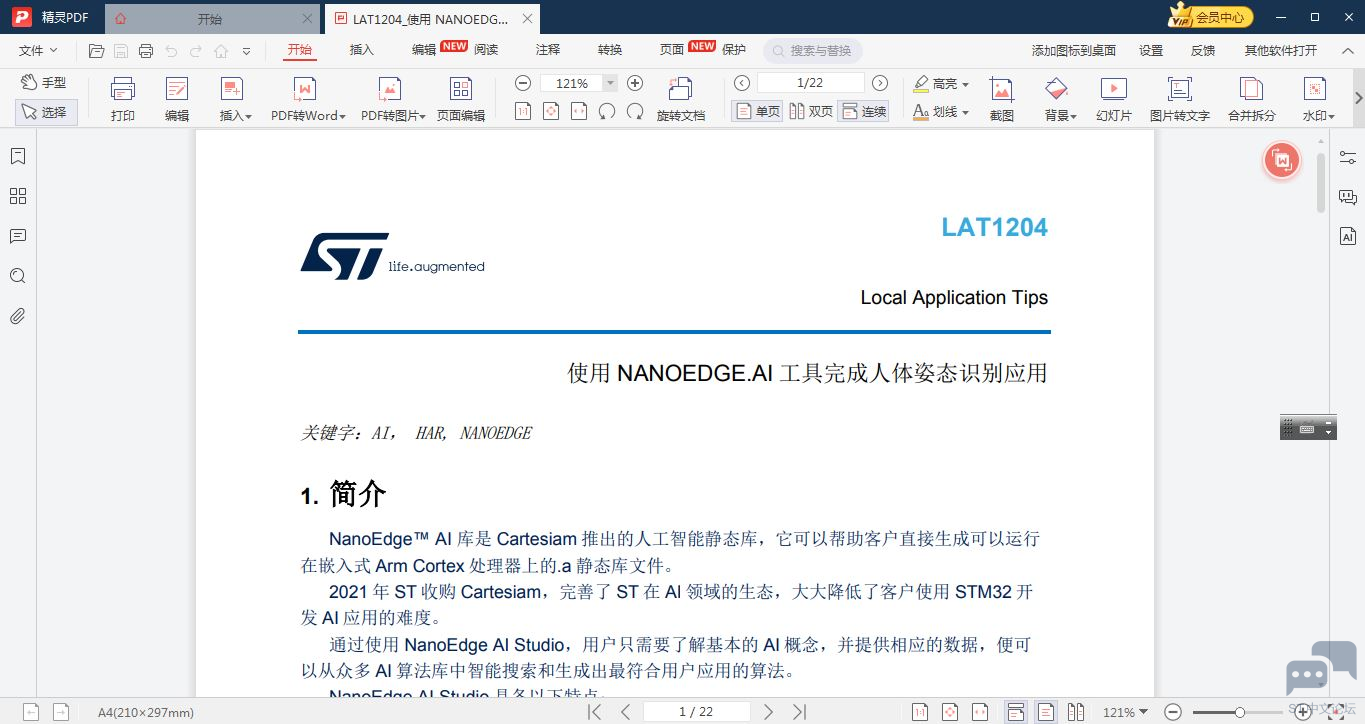Click the vertical scrollbar thumb
The width and height of the screenshot is (1365, 724).
[1321, 182]
